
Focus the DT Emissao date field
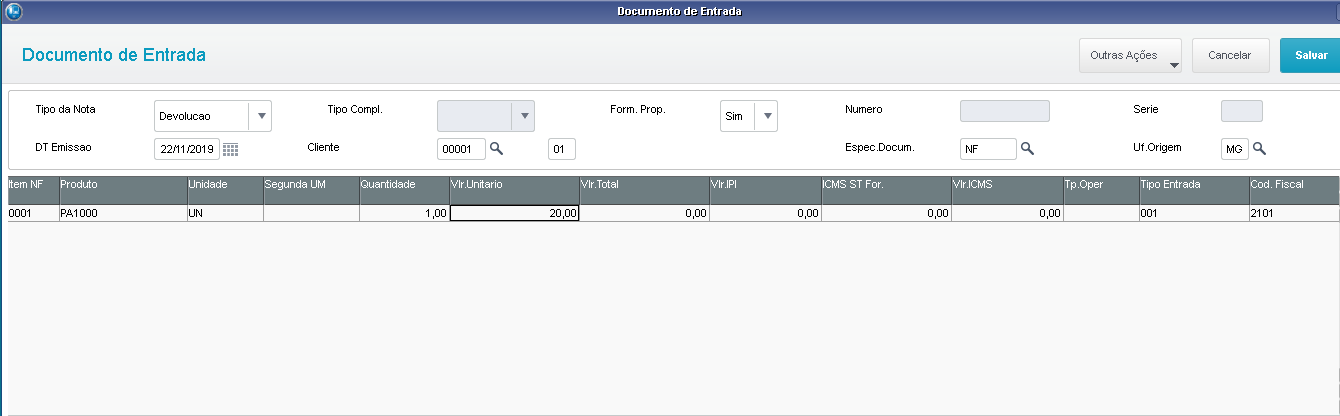[x=187, y=149]
